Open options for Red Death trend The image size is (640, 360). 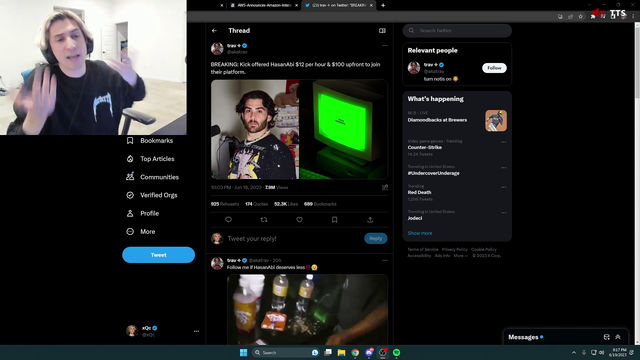coord(503,187)
